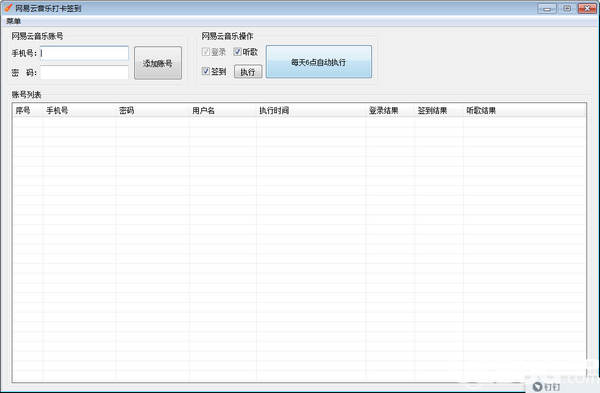The image size is (600, 393).
Task: Sort by the 手机号 column header
Action: pyautogui.click(x=79, y=111)
